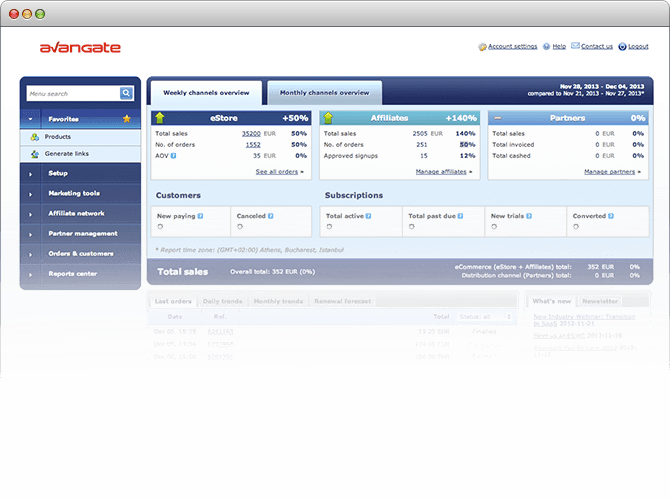Click the report time zone note
670x500 pixels.
click(x=250, y=250)
